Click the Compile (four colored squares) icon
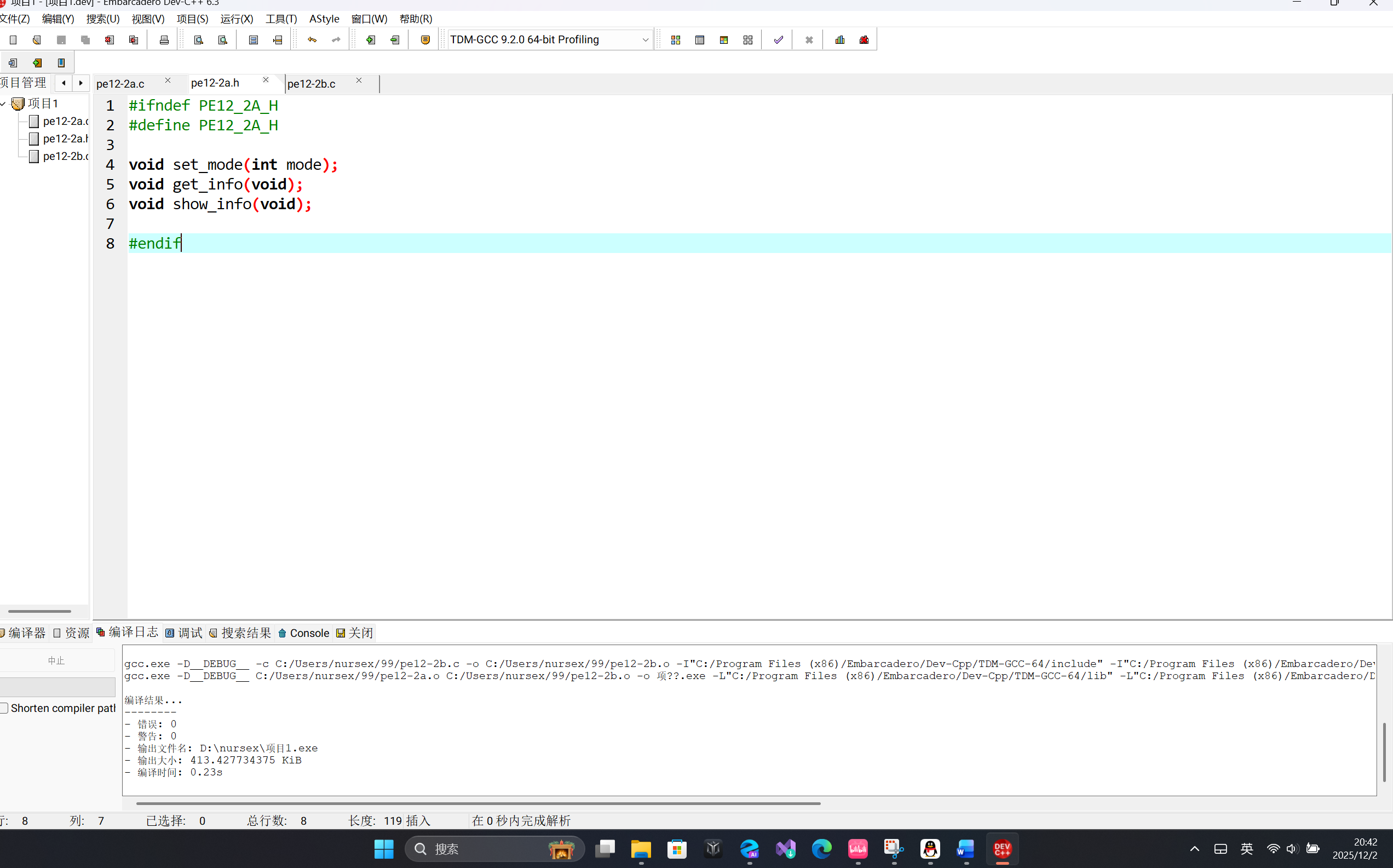This screenshot has height=868, width=1393. (x=676, y=39)
